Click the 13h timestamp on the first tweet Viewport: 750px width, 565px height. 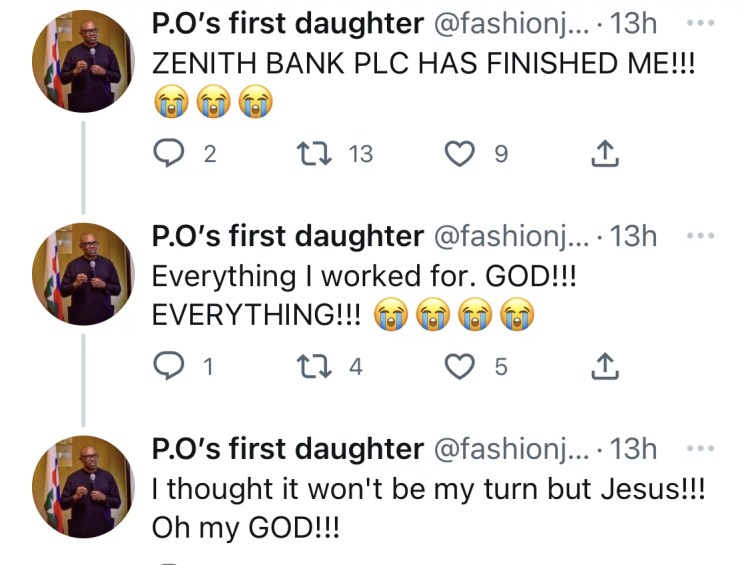[632, 24]
